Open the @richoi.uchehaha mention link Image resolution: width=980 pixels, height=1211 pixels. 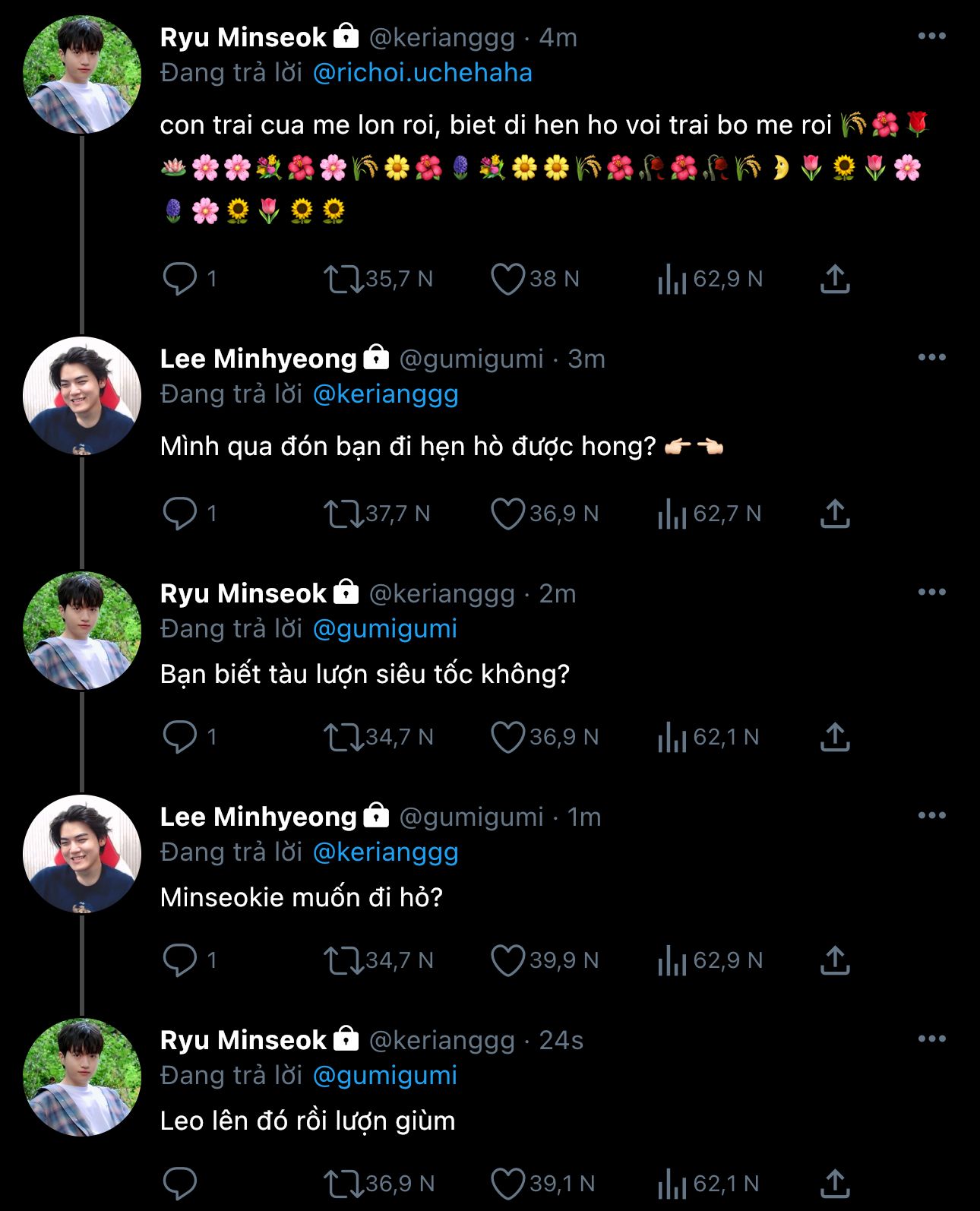pyautogui.click(x=422, y=73)
